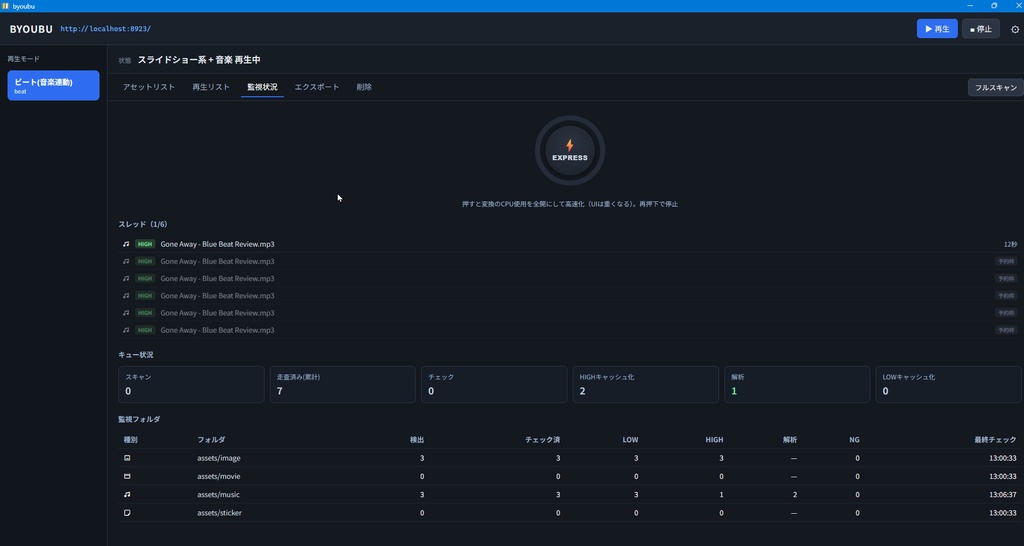This screenshot has height=546, width=1024.
Task: Open the localhost:8923 URL link
Action: (x=105, y=29)
